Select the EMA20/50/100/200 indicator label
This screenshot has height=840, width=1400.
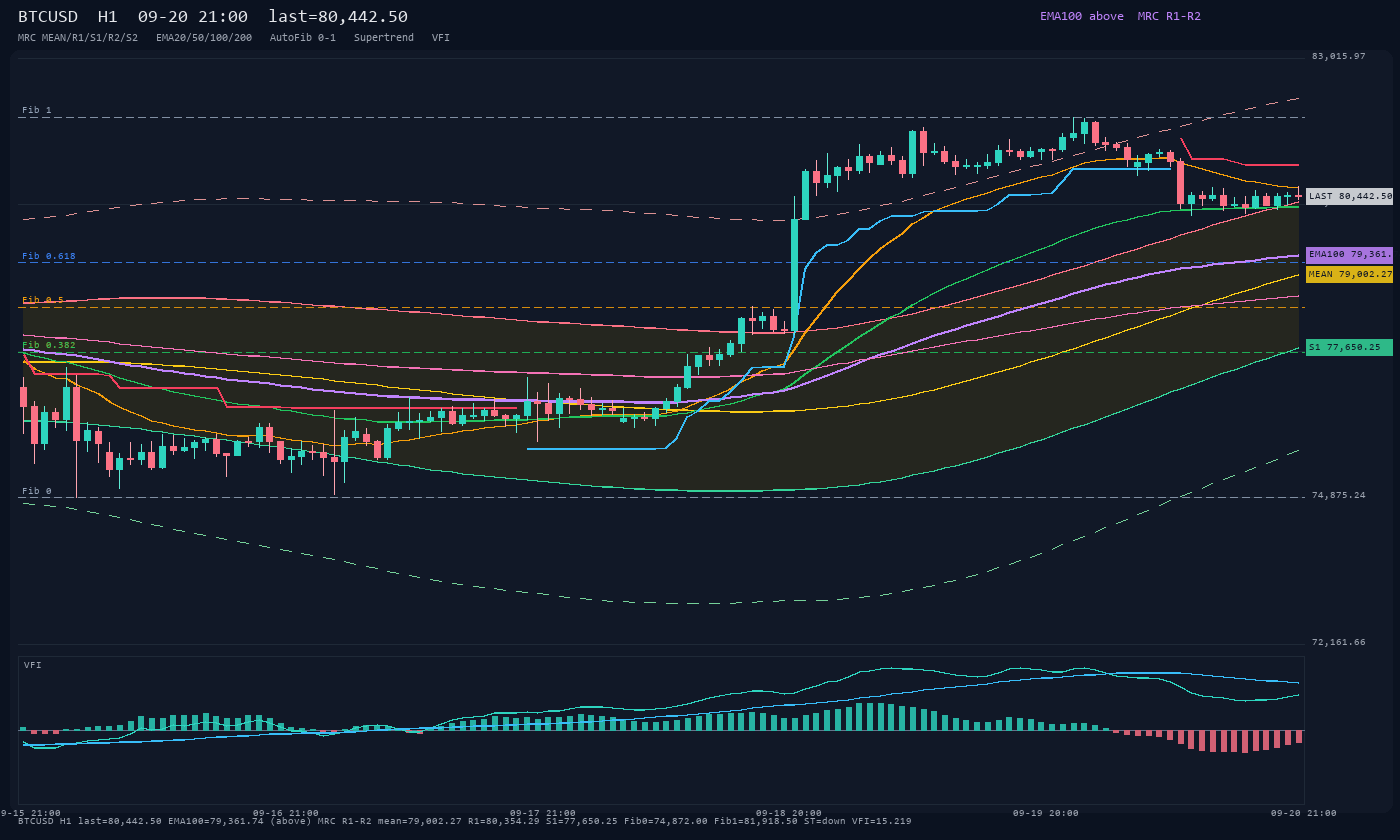204,38
